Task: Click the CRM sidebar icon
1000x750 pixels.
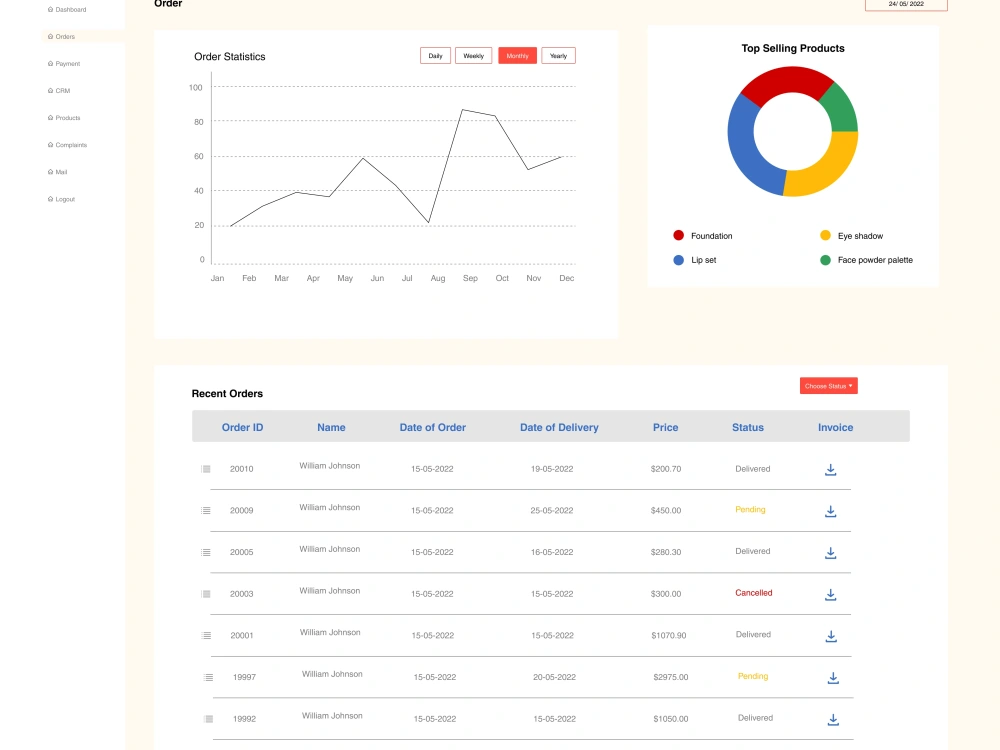Action: click(50, 91)
